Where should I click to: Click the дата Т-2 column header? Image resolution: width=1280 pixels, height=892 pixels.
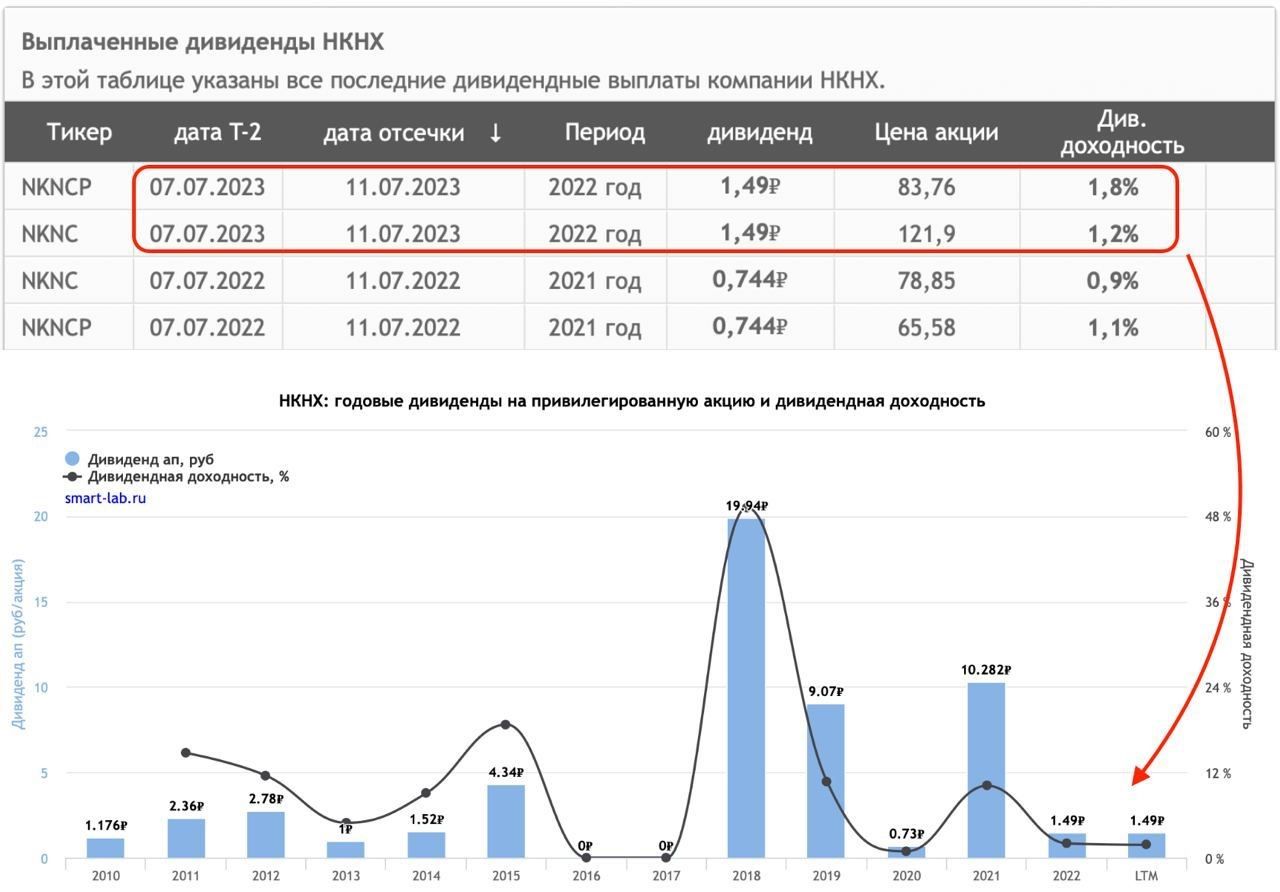pyautogui.click(x=217, y=132)
